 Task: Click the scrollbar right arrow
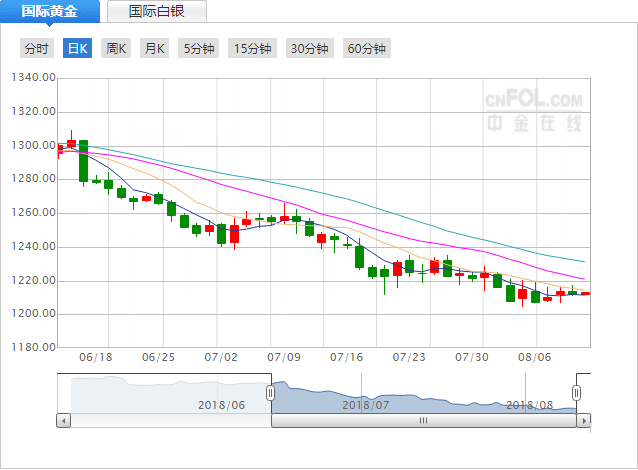click(584, 420)
